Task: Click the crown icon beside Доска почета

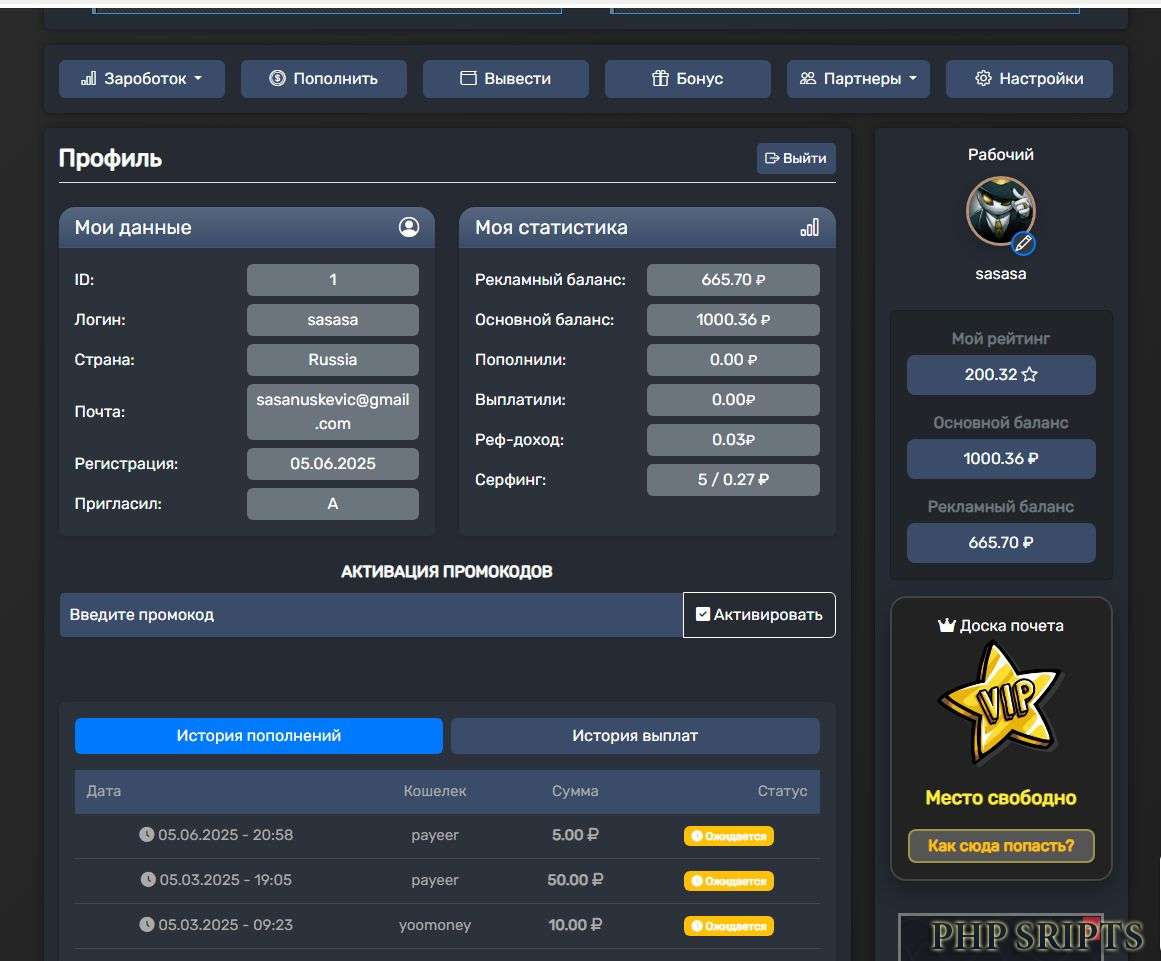Action: pos(946,626)
